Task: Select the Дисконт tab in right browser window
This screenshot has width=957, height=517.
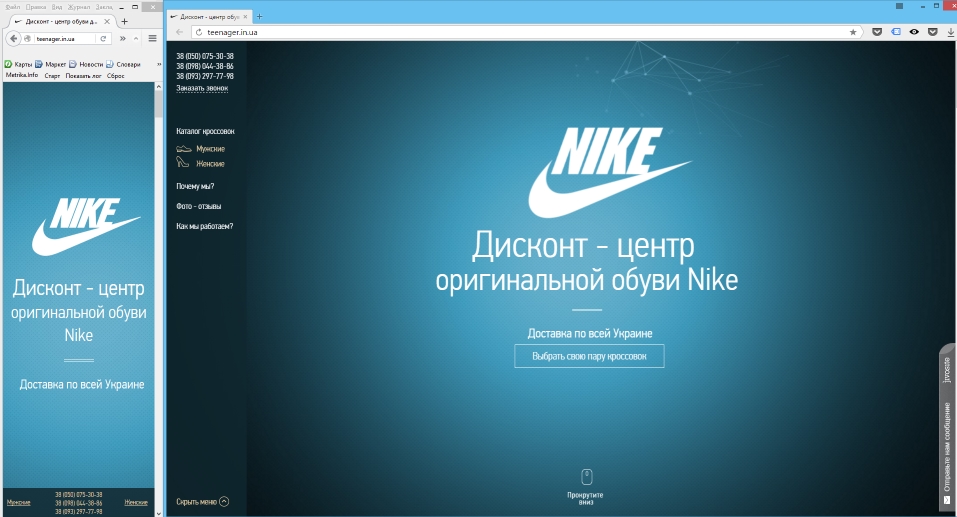Action: coord(209,17)
